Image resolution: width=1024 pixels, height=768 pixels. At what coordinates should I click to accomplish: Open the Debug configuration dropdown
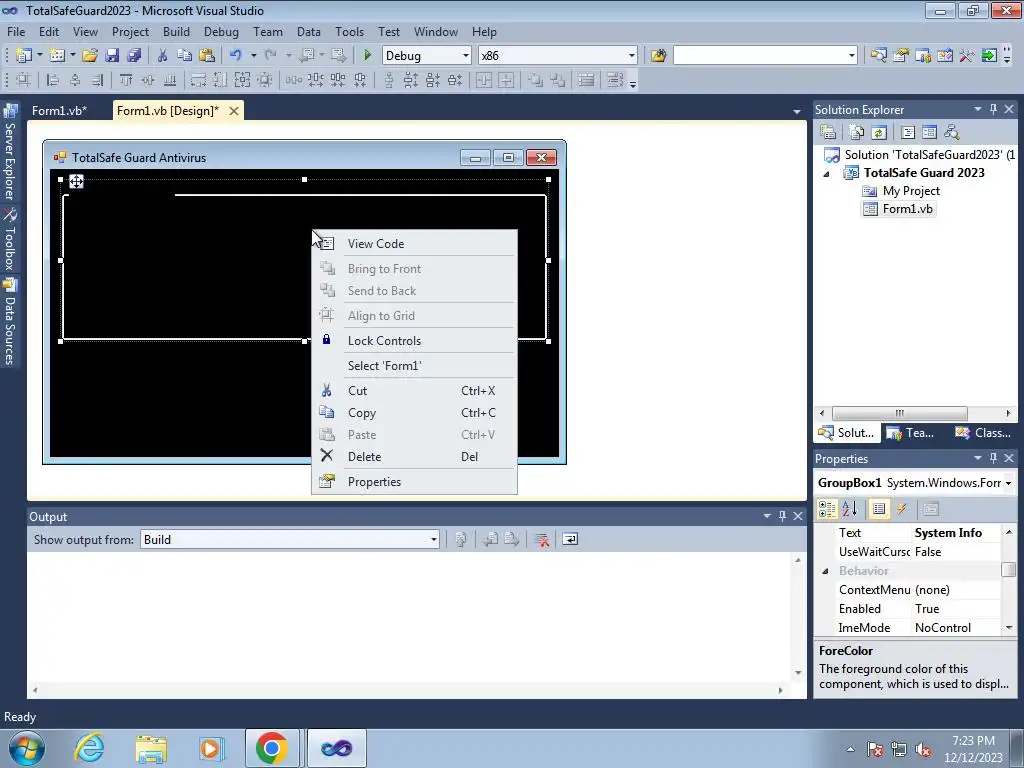466,56
